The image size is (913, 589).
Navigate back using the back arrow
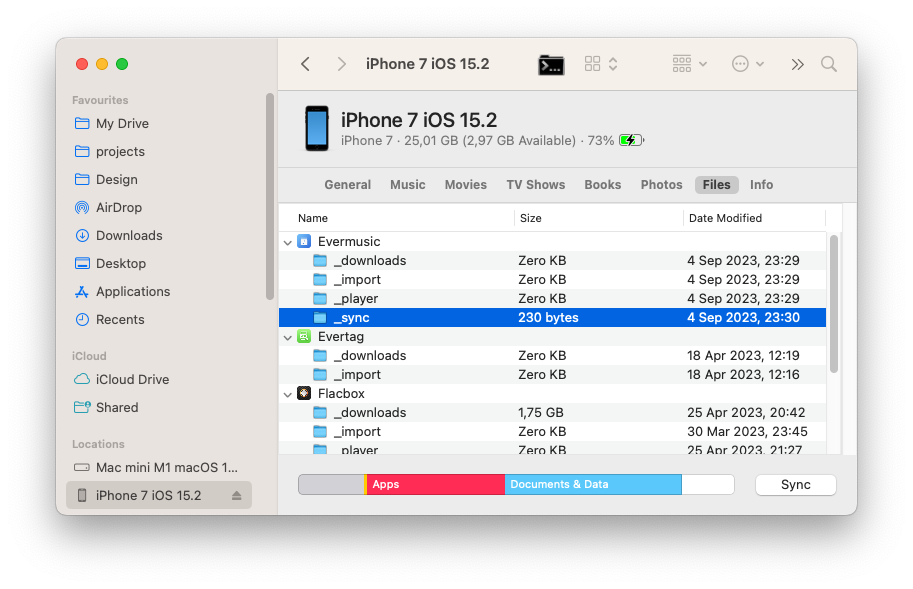305,64
